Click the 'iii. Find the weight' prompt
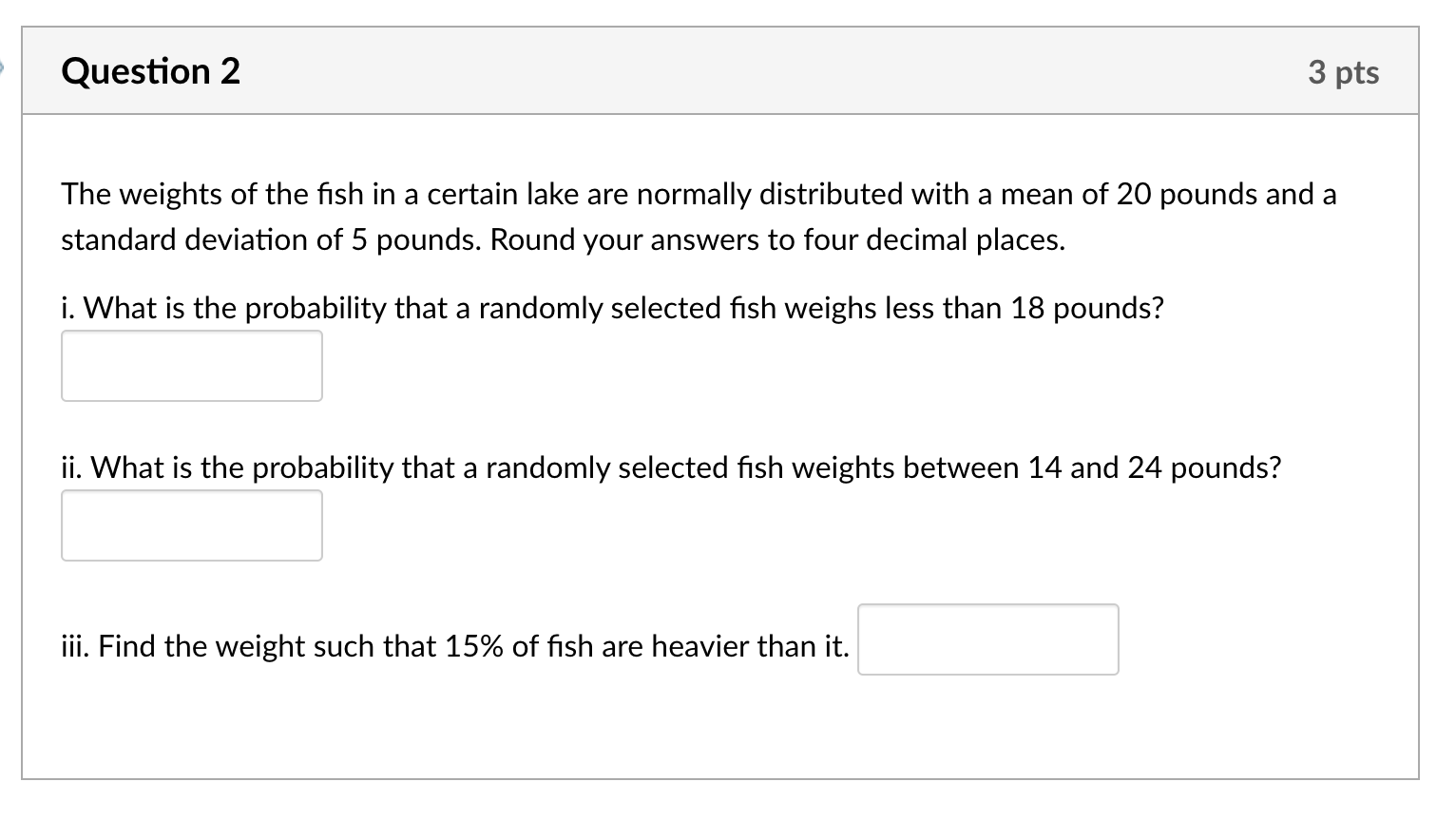The image size is (1456, 820). click(455, 646)
